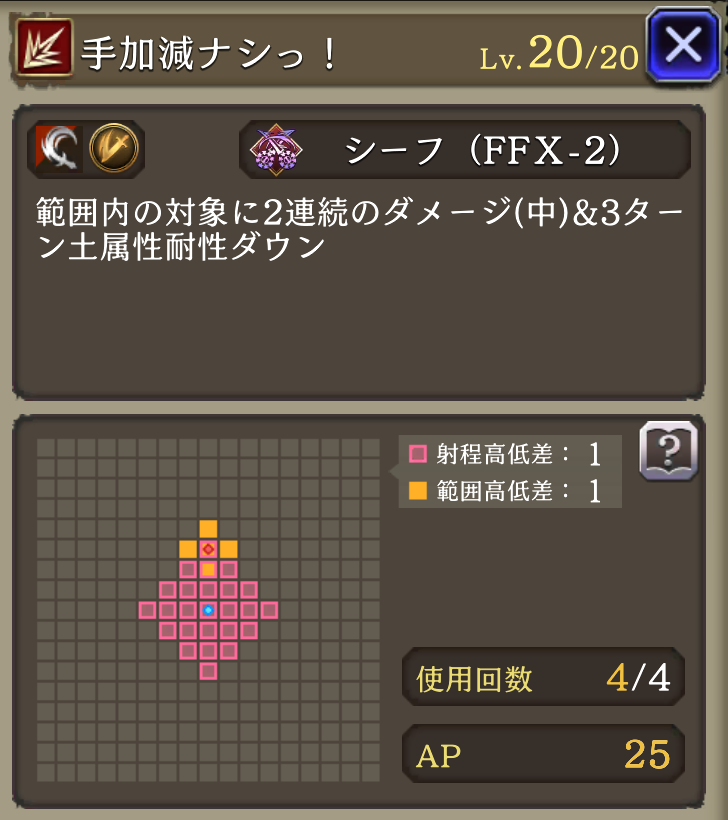
Task: Select the シーフ (FFX-2) job label
Action: (x=482, y=151)
